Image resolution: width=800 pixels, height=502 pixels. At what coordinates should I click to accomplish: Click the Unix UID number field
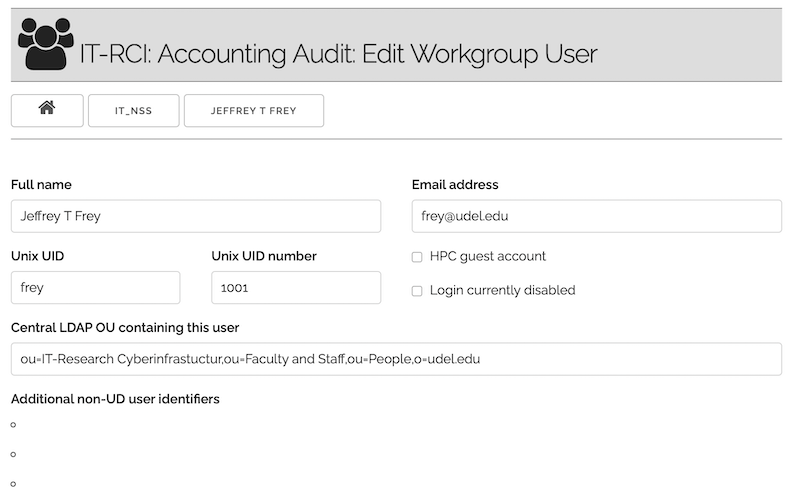click(296, 288)
